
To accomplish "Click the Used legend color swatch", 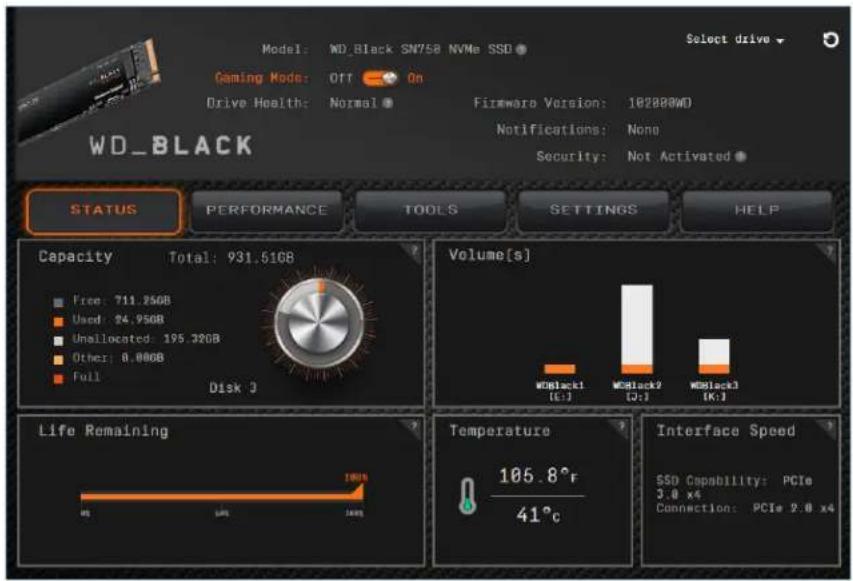I will pos(58,321).
